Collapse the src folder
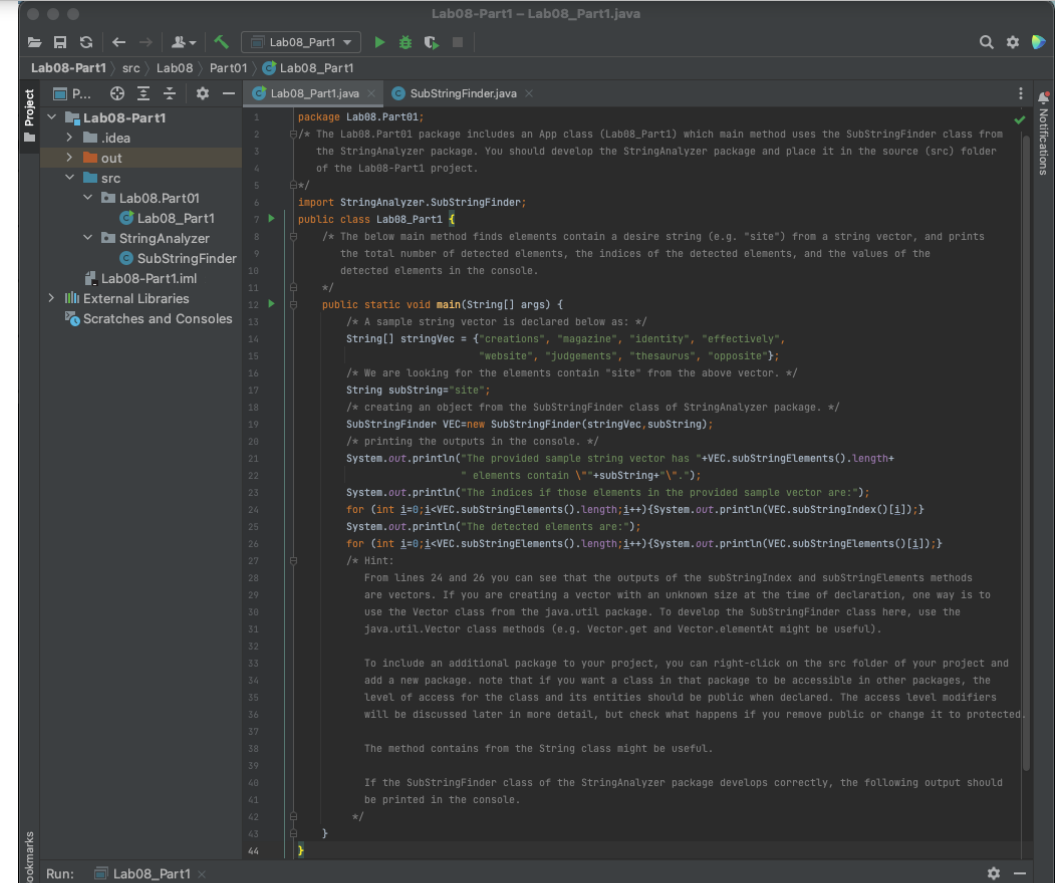The image size is (1055, 883). 70,178
